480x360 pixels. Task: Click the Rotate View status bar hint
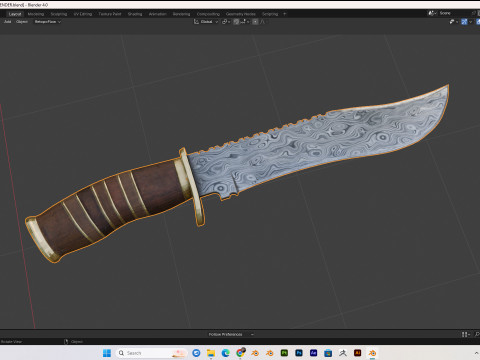[11, 342]
